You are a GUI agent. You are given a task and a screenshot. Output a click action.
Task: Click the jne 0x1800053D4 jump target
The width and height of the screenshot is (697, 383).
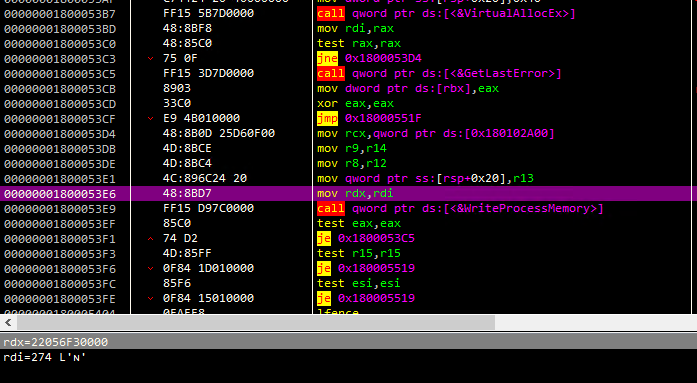coord(383,58)
